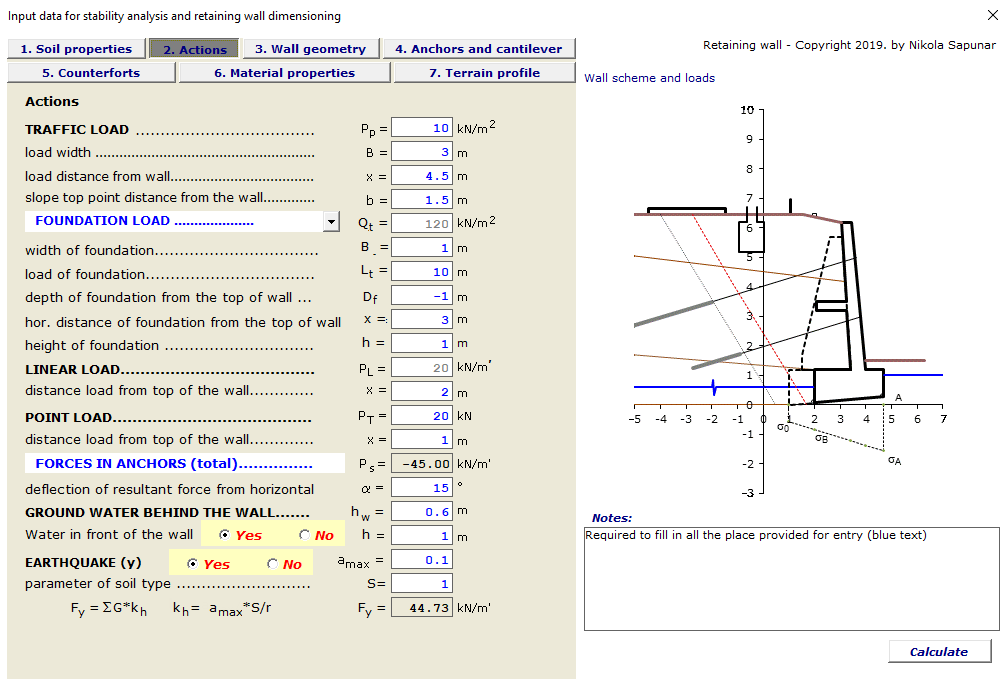Click the foundation load Qt field
Screen dimensions: 1007x683
coord(420,222)
